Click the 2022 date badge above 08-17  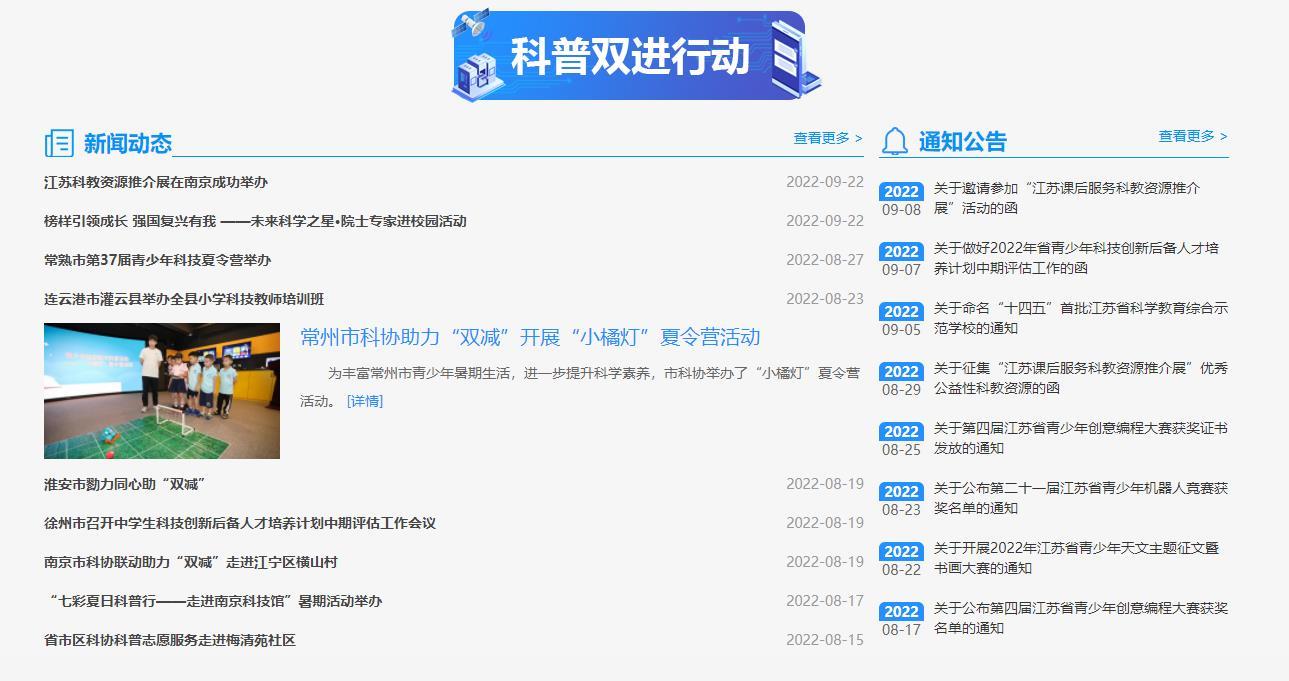pyautogui.click(x=901, y=611)
